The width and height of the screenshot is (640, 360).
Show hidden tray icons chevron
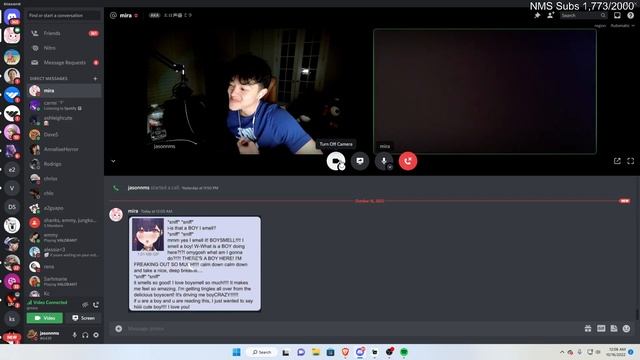click(562, 352)
